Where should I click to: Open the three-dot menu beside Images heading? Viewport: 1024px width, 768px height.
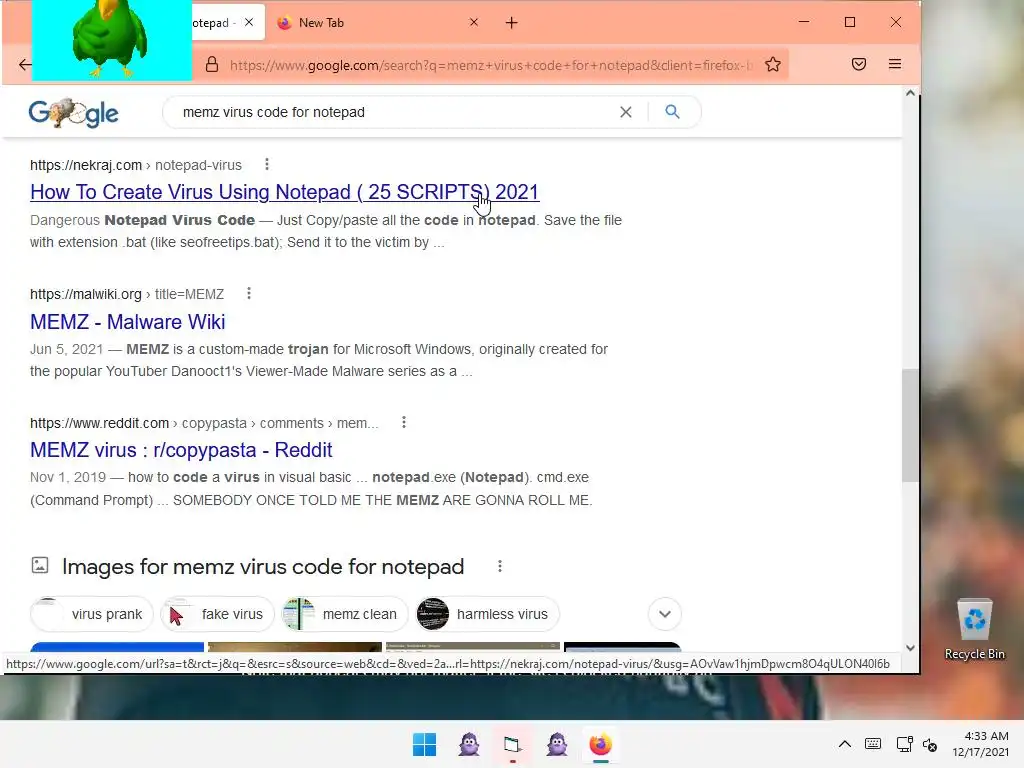[x=500, y=566]
